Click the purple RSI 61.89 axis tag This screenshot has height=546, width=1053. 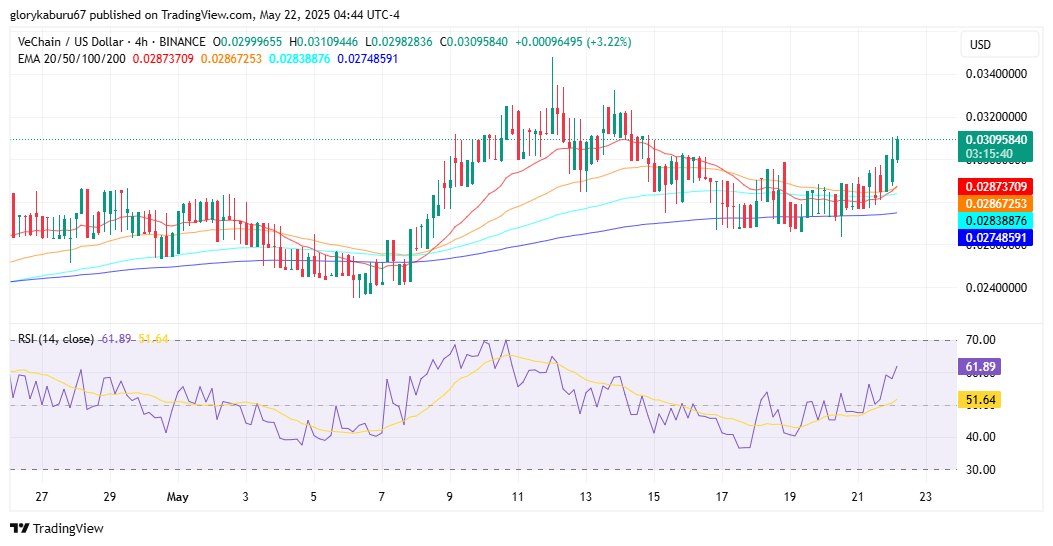point(980,366)
